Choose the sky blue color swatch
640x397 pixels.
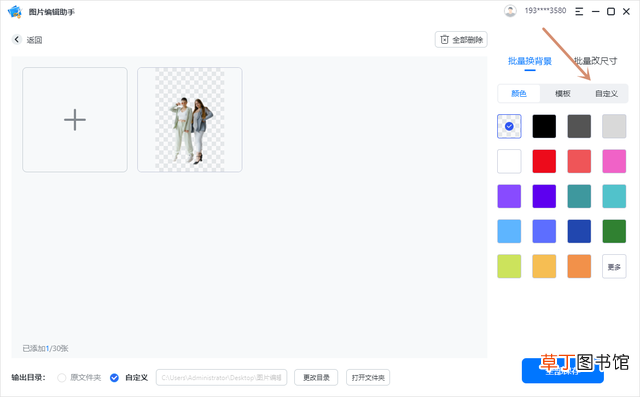point(509,231)
